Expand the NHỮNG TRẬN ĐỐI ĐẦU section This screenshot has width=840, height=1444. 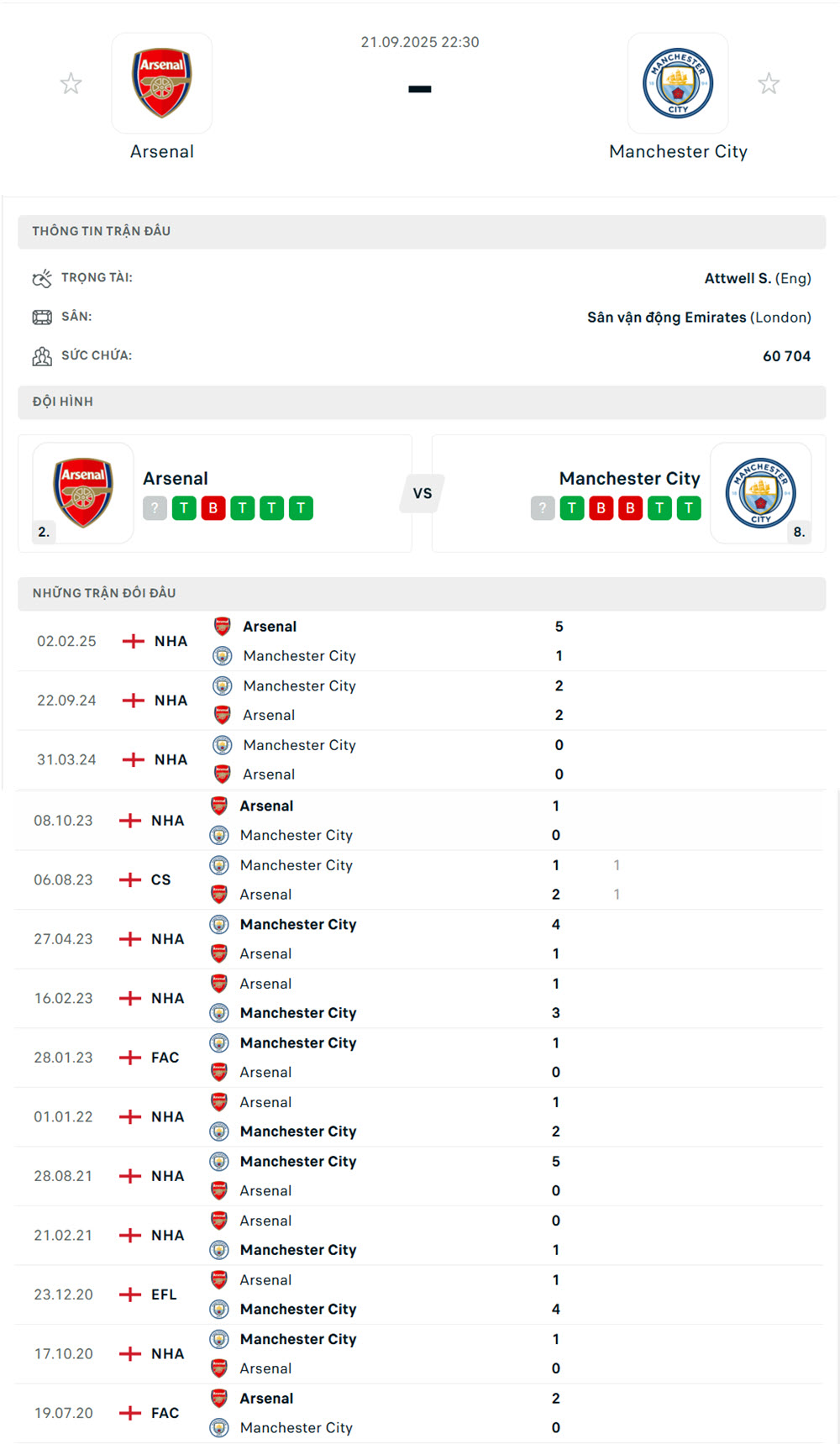(420, 592)
